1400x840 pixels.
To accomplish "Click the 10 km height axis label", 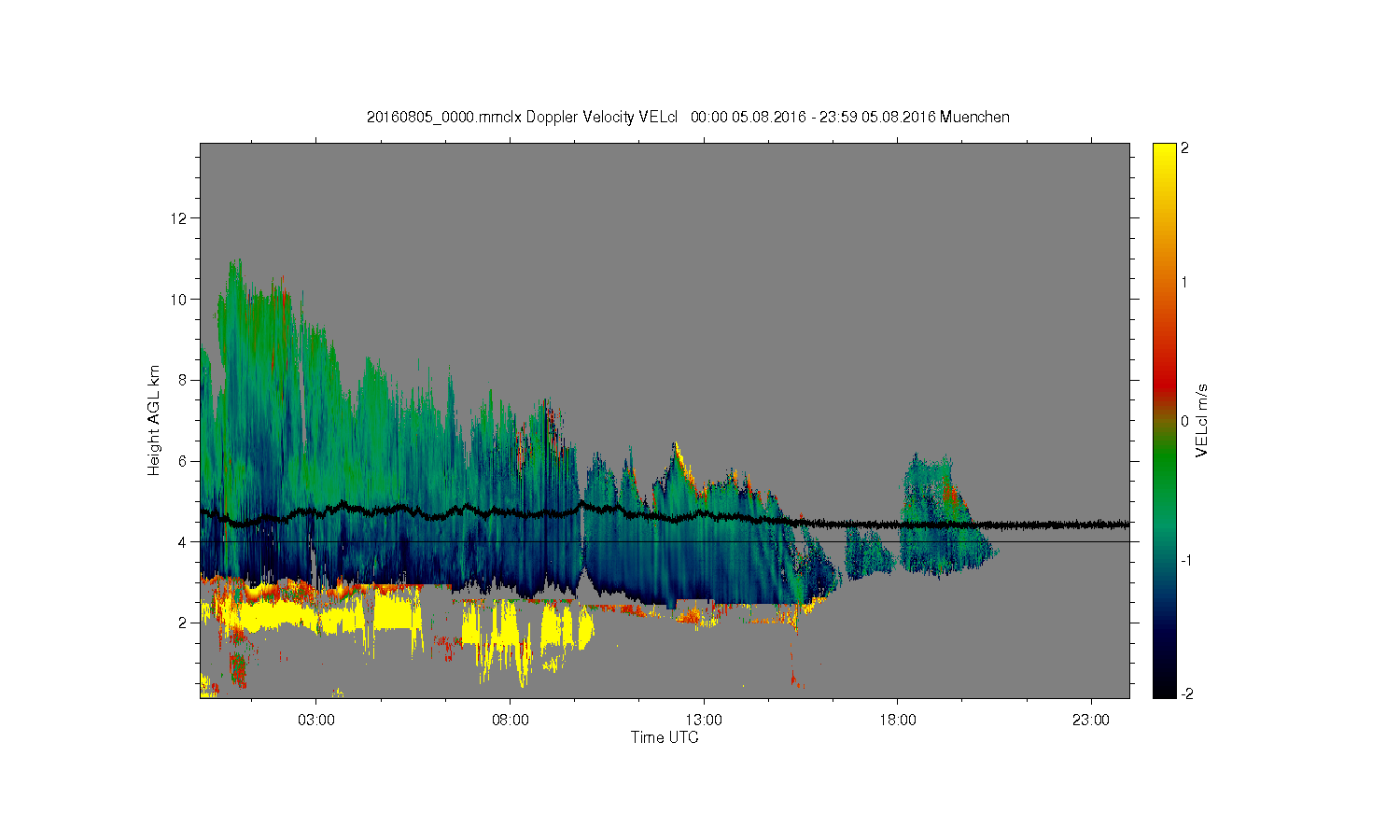I will click(178, 300).
